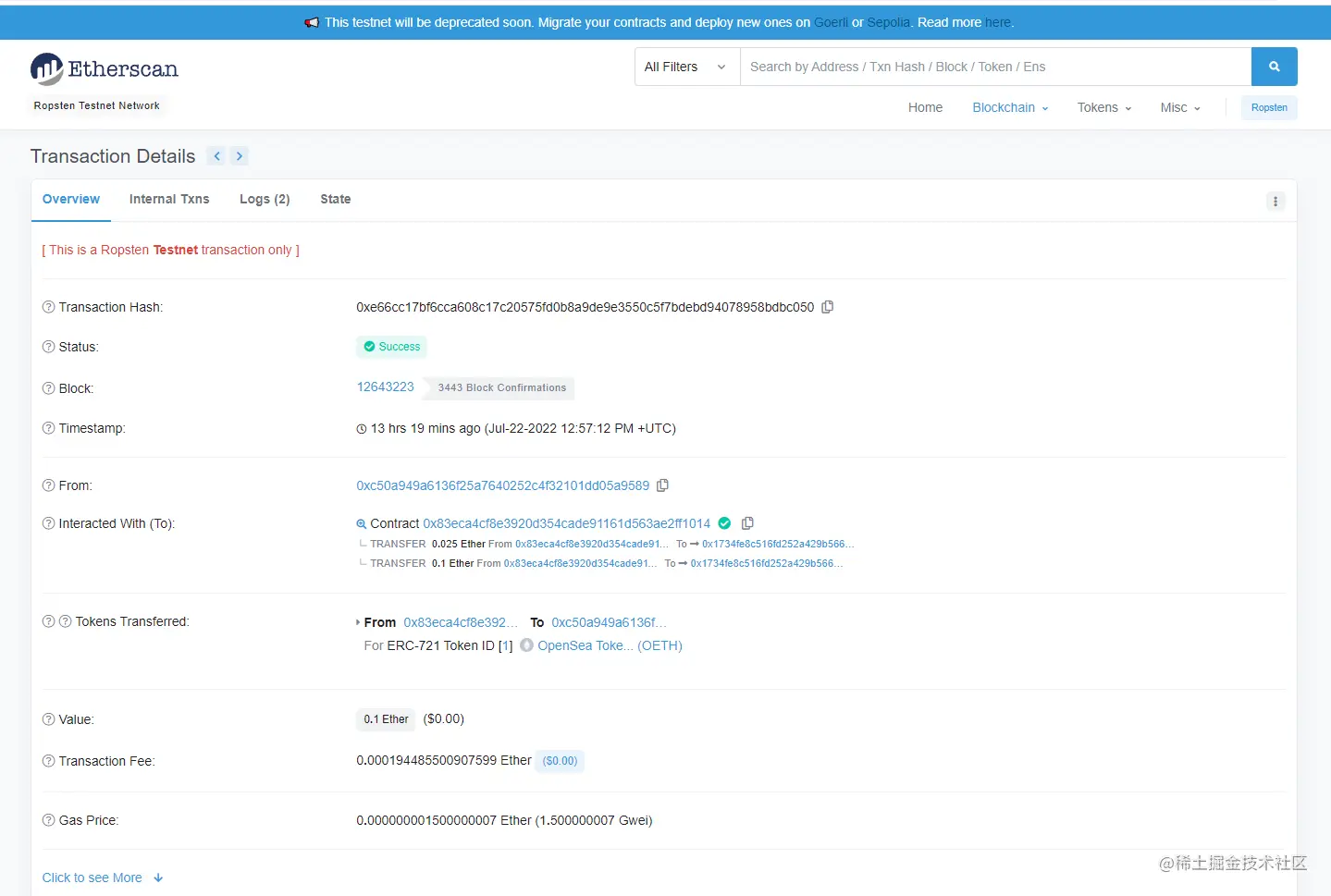Click the transaction hash 0xe66cc17bf6cca... text

pyautogui.click(x=585, y=307)
